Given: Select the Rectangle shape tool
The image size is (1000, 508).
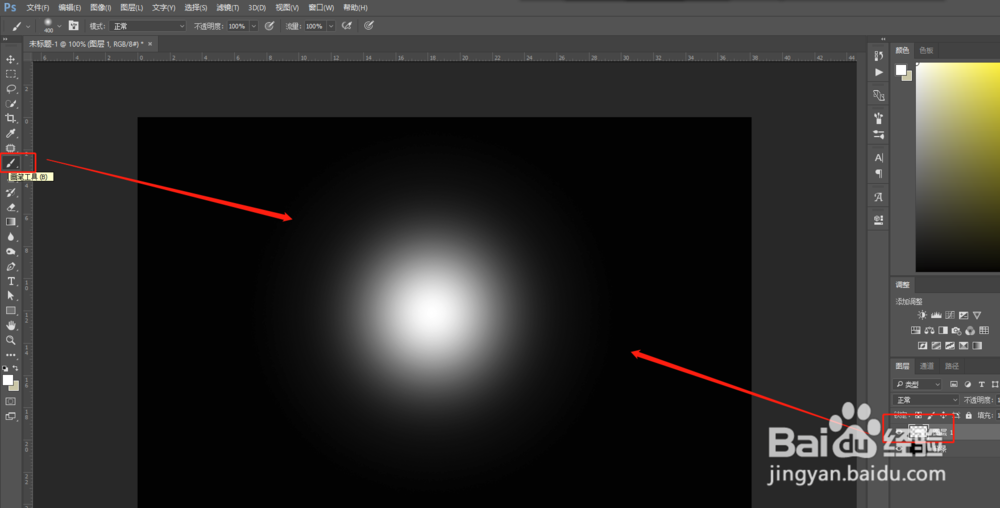Looking at the screenshot, I should click(x=11, y=310).
